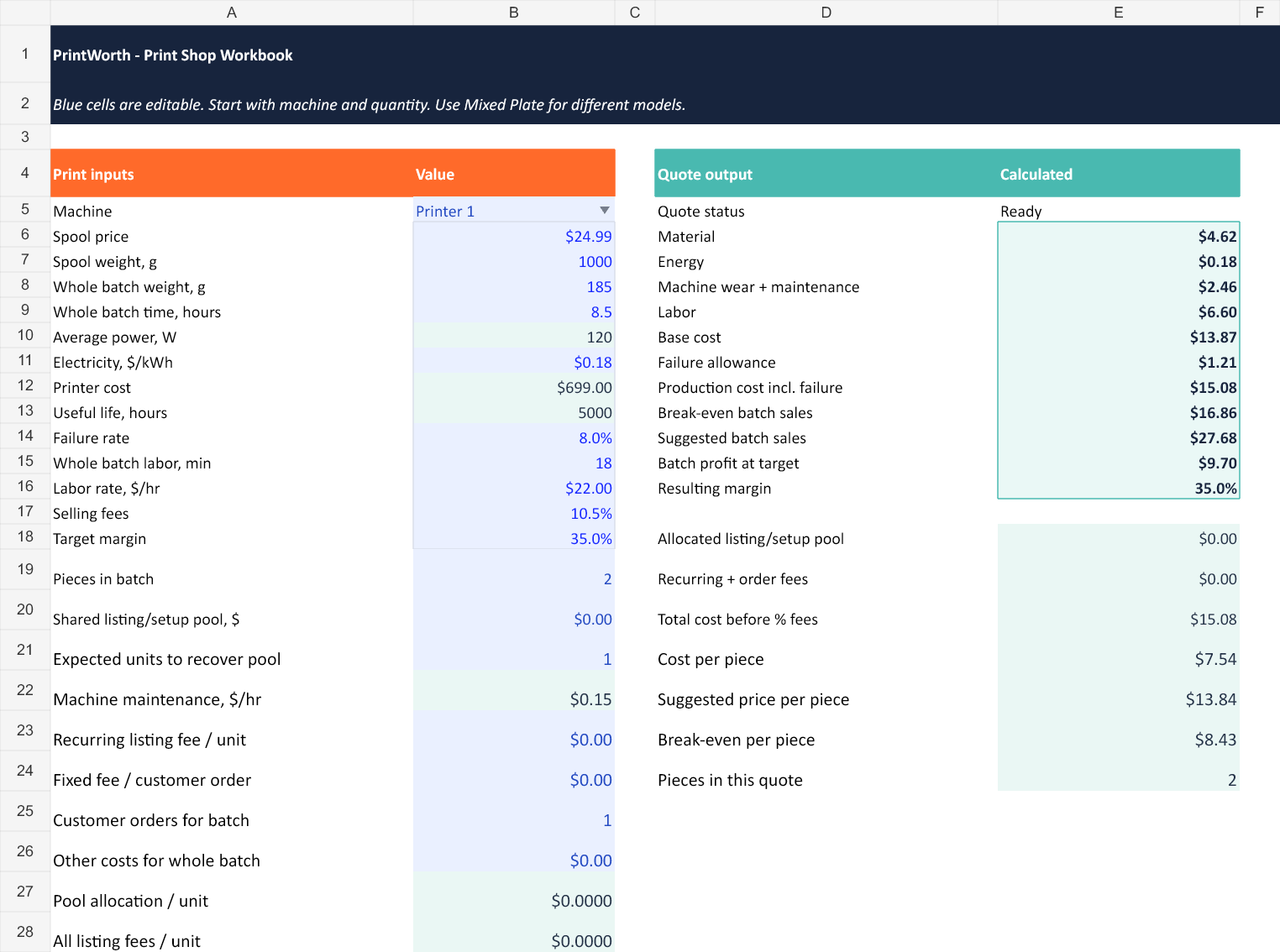Click Failure allowance value $1.21
The image size is (1280, 952).
(x=1119, y=362)
